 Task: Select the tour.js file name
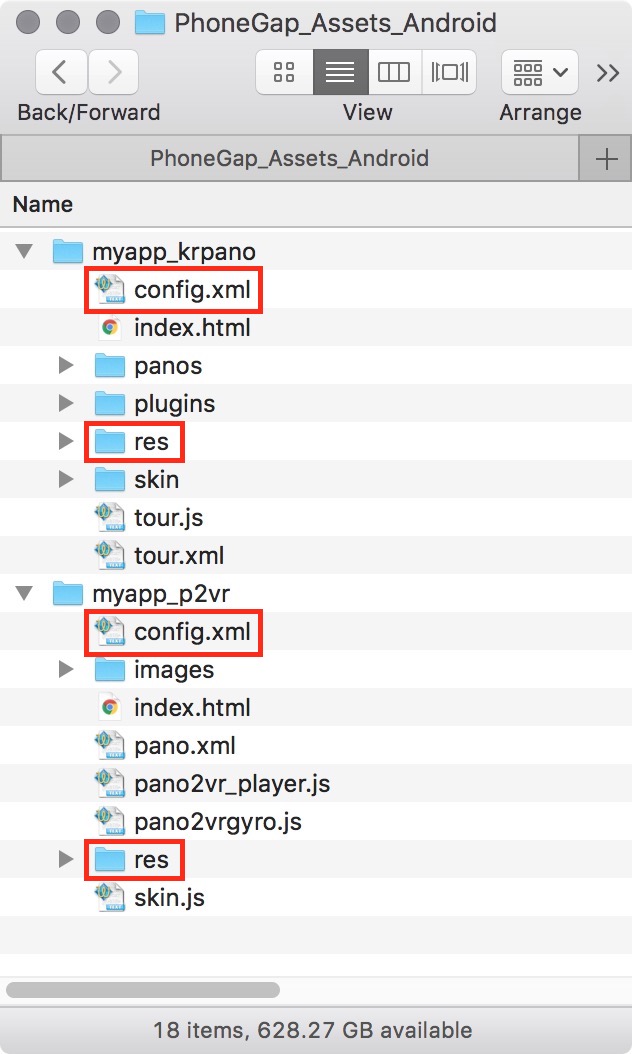coord(168,518)
